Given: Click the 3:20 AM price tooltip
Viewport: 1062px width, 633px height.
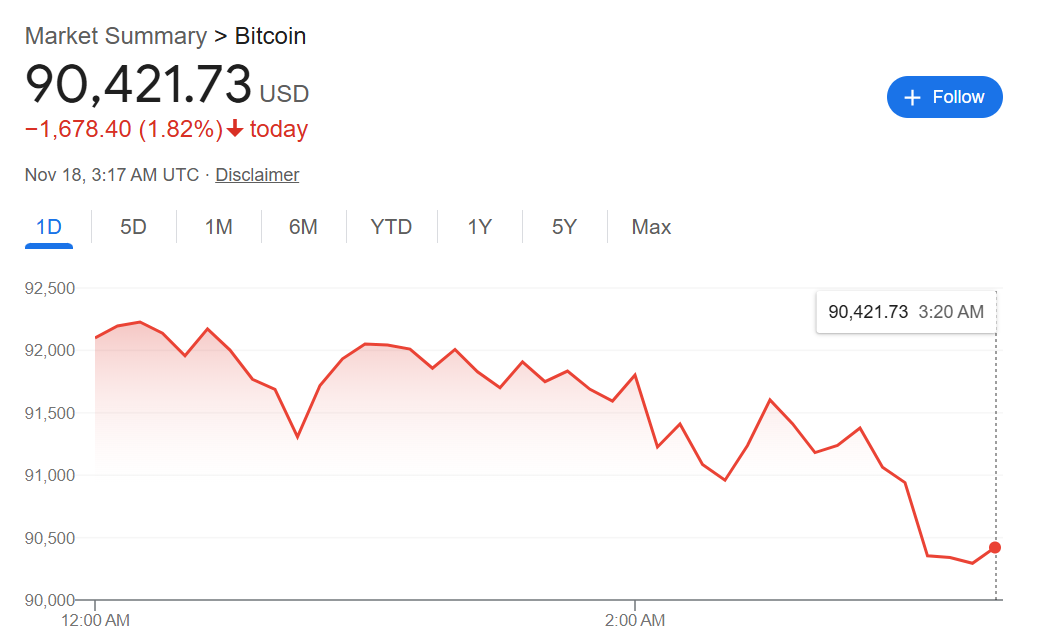Looking at the screenshot, I should tap(906, 312).
